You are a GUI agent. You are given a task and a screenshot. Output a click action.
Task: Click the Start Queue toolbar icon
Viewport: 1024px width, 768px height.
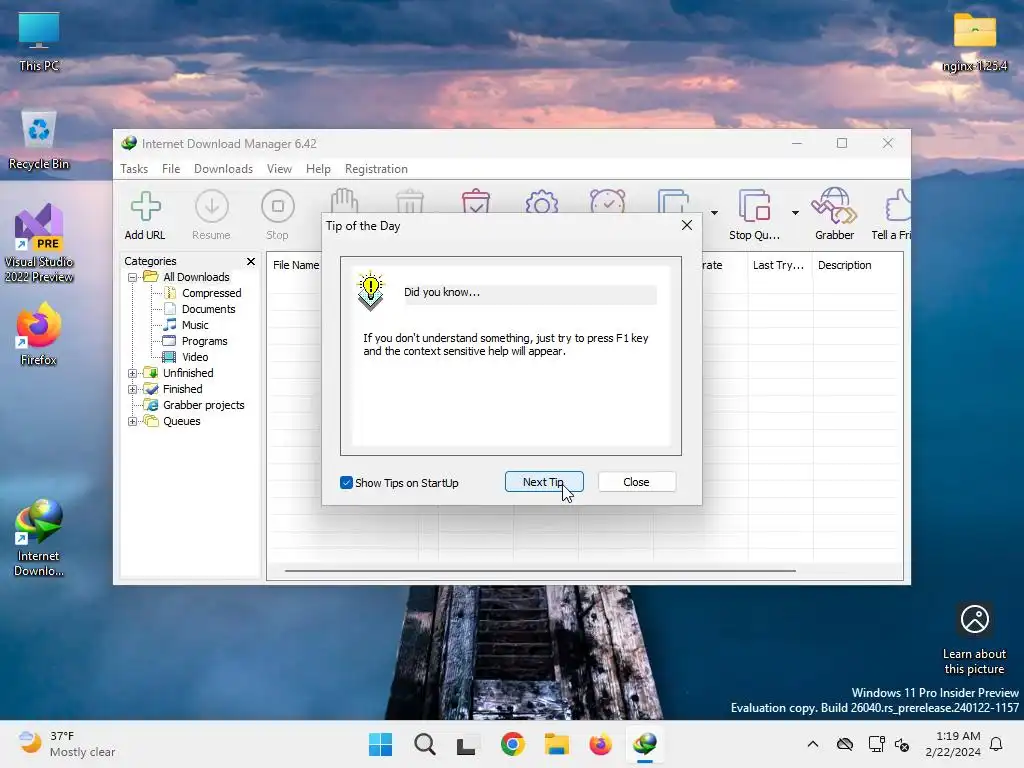pos(673,201)
